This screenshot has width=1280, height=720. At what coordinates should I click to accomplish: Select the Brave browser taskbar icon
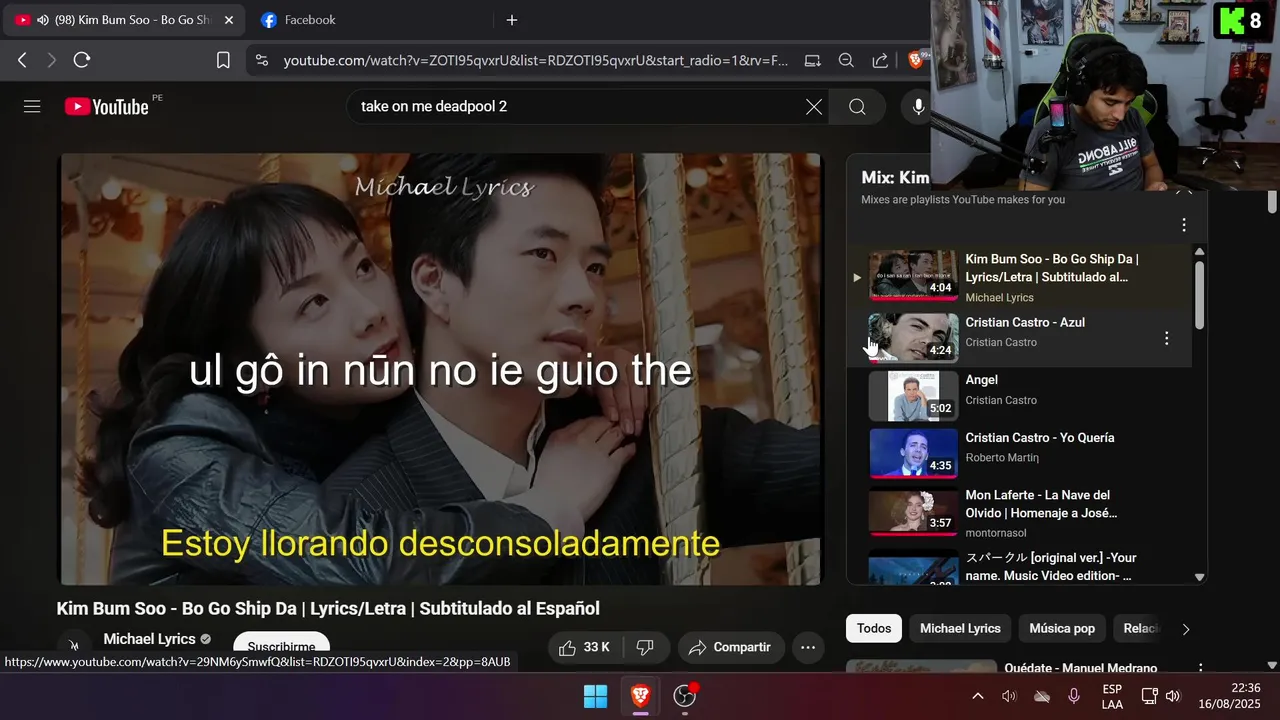[x=640, y=696]
